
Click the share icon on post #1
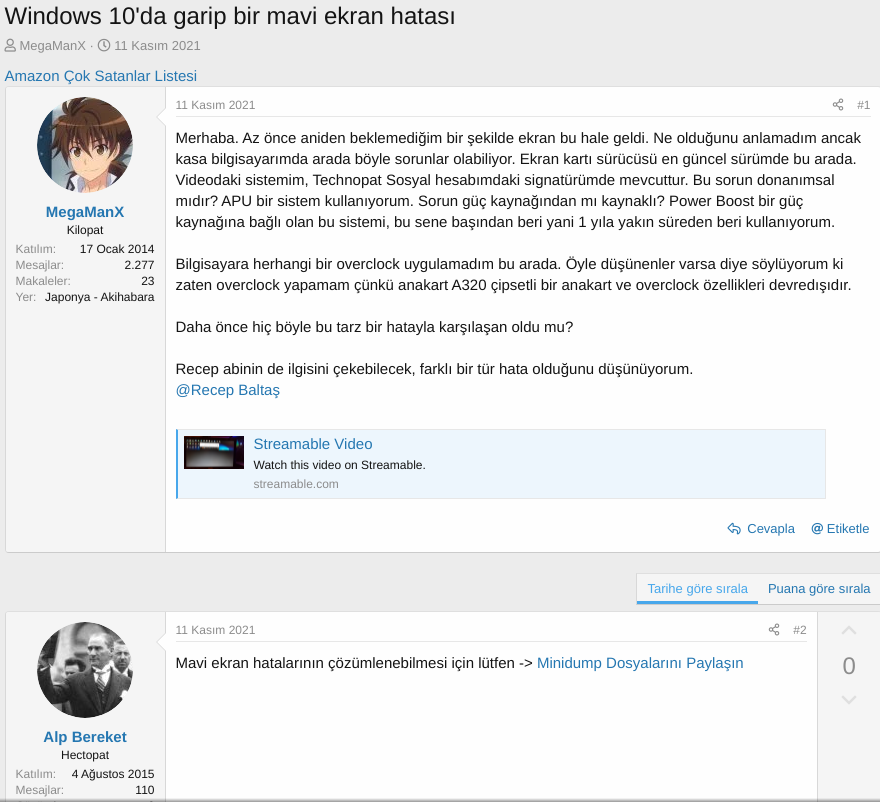pos(837,104)
